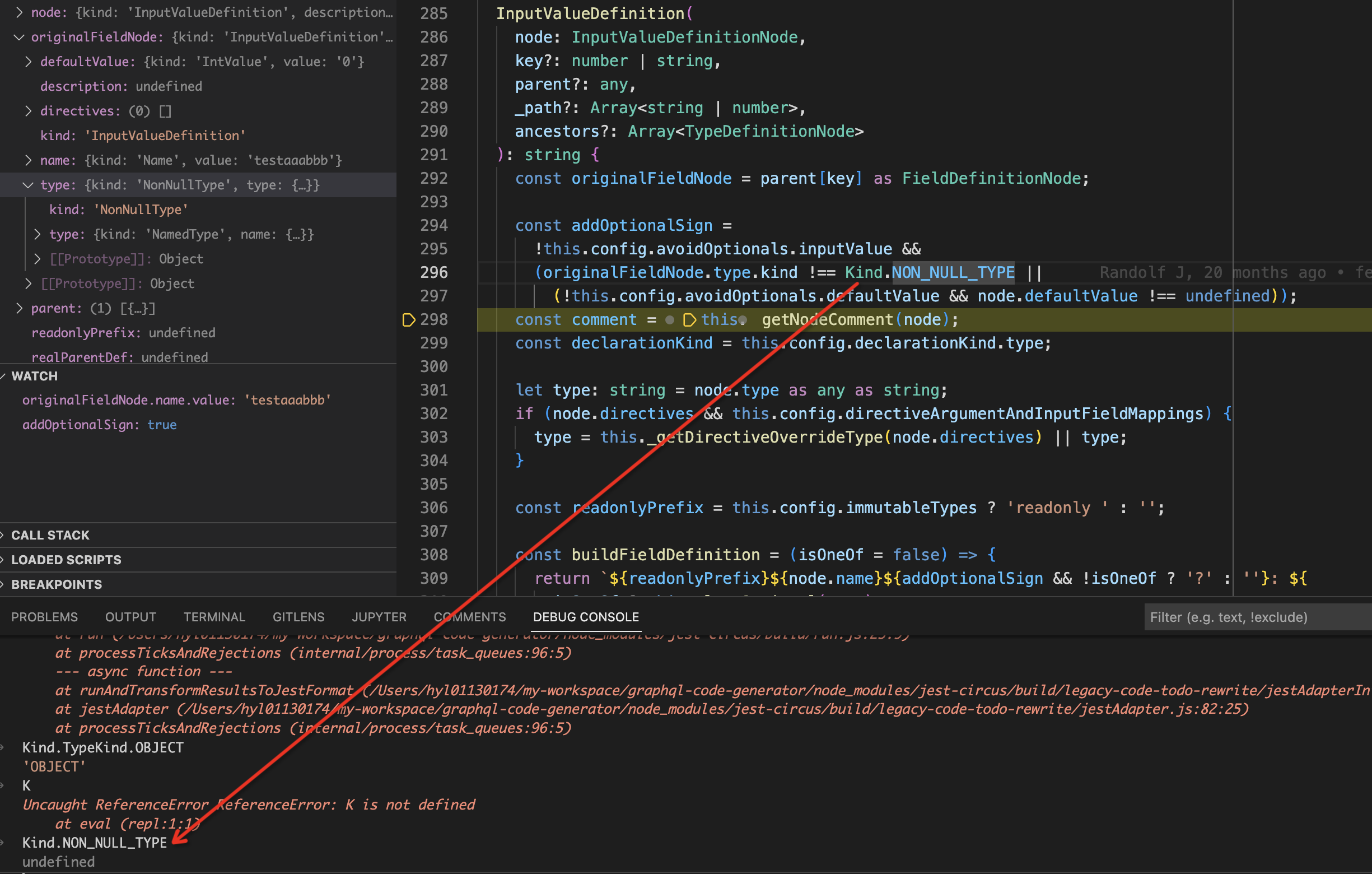This screenshot has height=874, width=1372.
Task: Expand the parent array variable
Action: (19, 309)
